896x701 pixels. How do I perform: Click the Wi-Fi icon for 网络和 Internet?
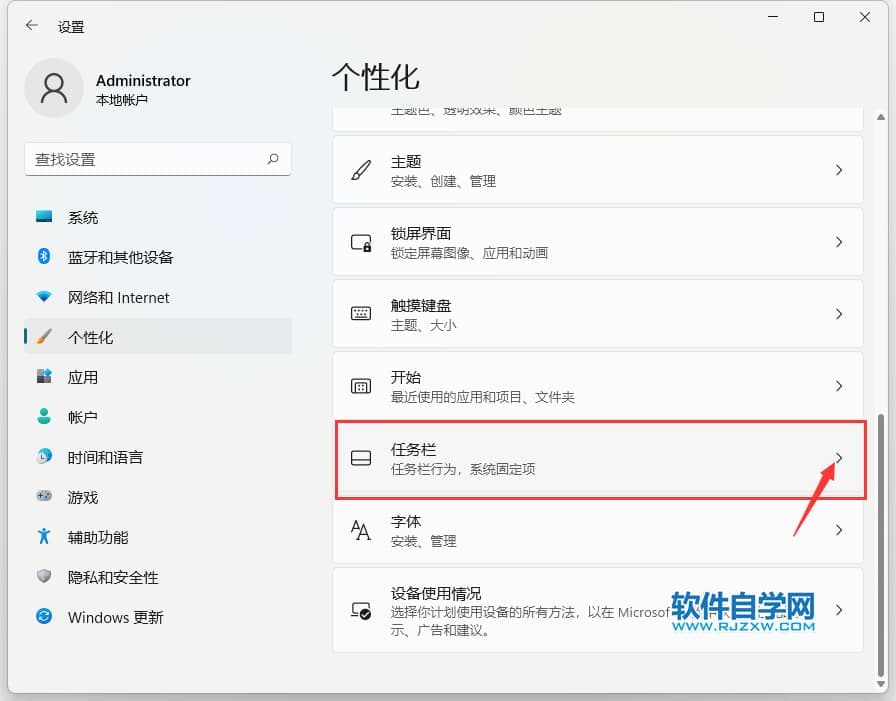[44, 297]
